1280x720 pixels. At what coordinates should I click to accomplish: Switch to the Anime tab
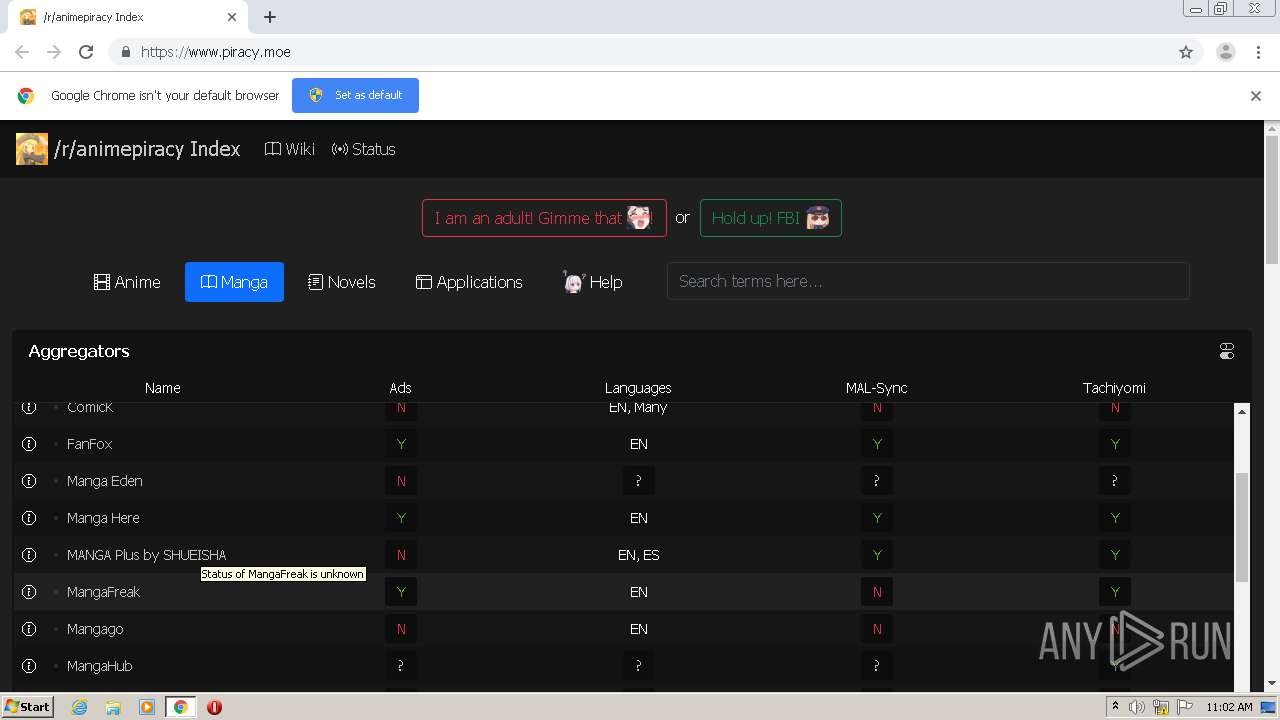(x=127, y=282)
